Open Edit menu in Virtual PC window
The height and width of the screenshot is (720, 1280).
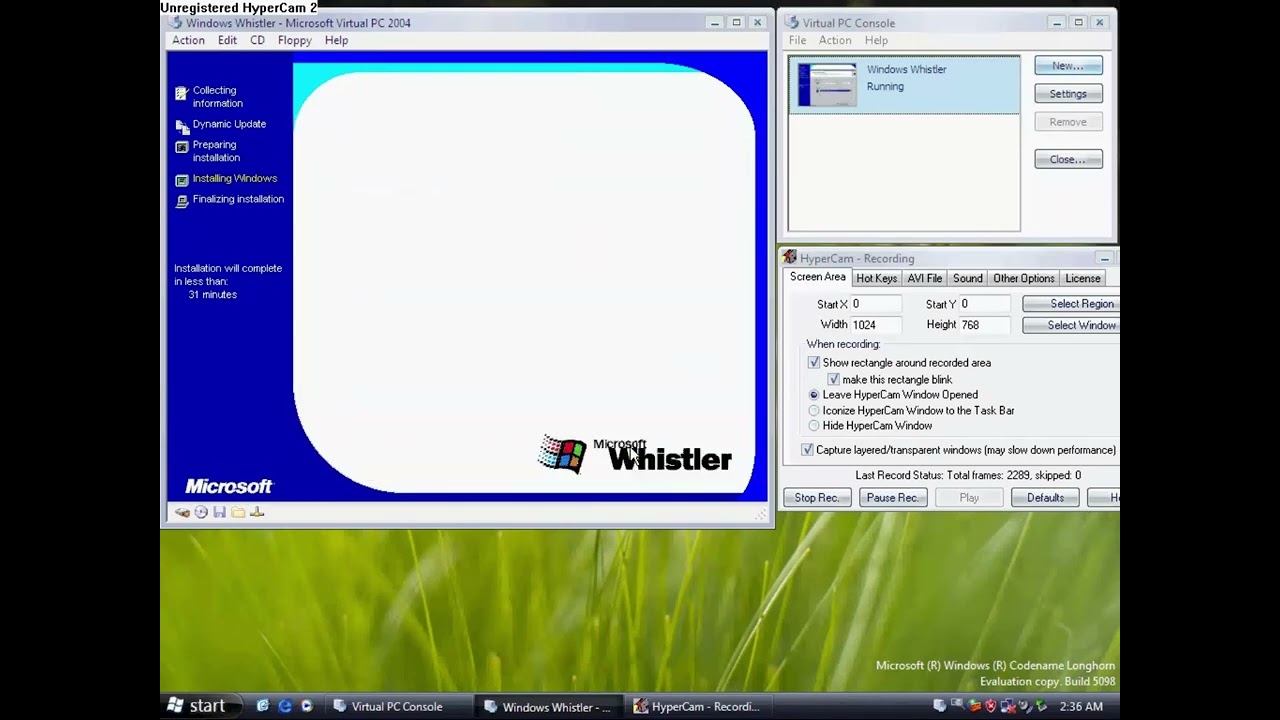point(227,40)
